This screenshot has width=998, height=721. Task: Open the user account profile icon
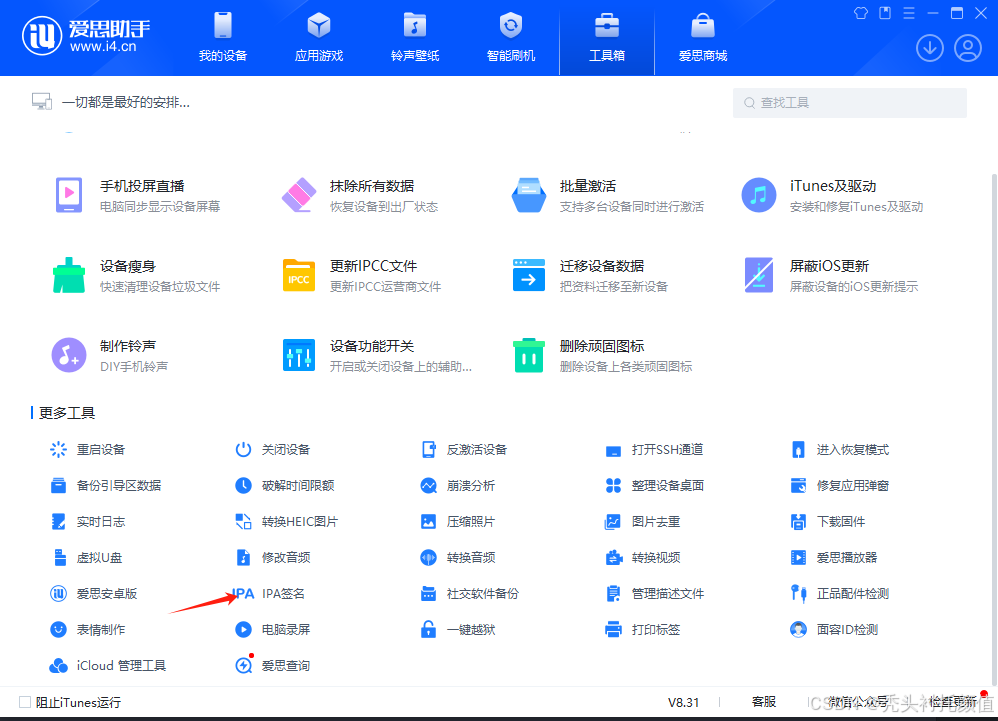(x=967, y=48)
